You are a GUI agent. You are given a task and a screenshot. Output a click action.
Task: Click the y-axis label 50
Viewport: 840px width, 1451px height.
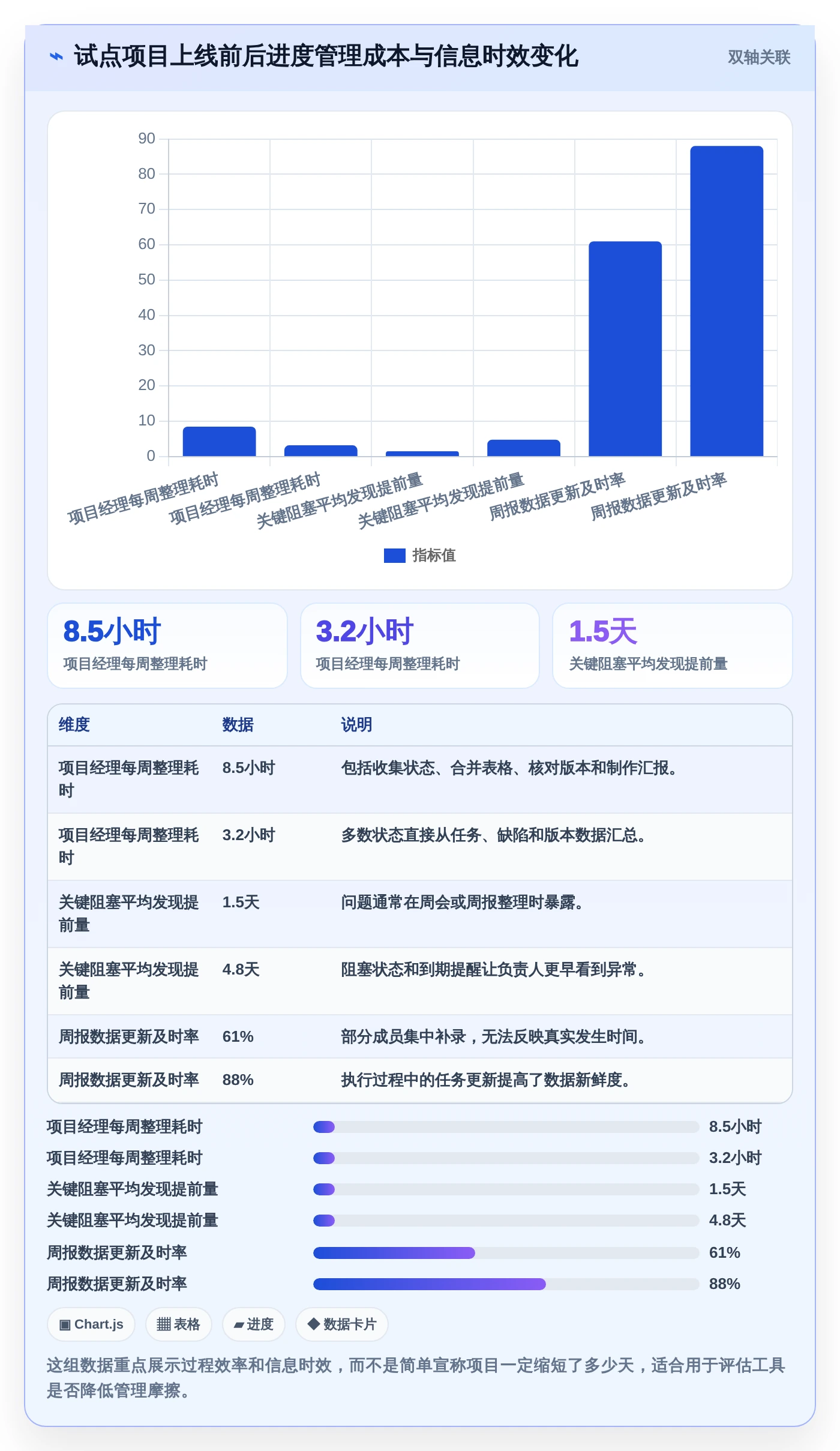(146, 280)
